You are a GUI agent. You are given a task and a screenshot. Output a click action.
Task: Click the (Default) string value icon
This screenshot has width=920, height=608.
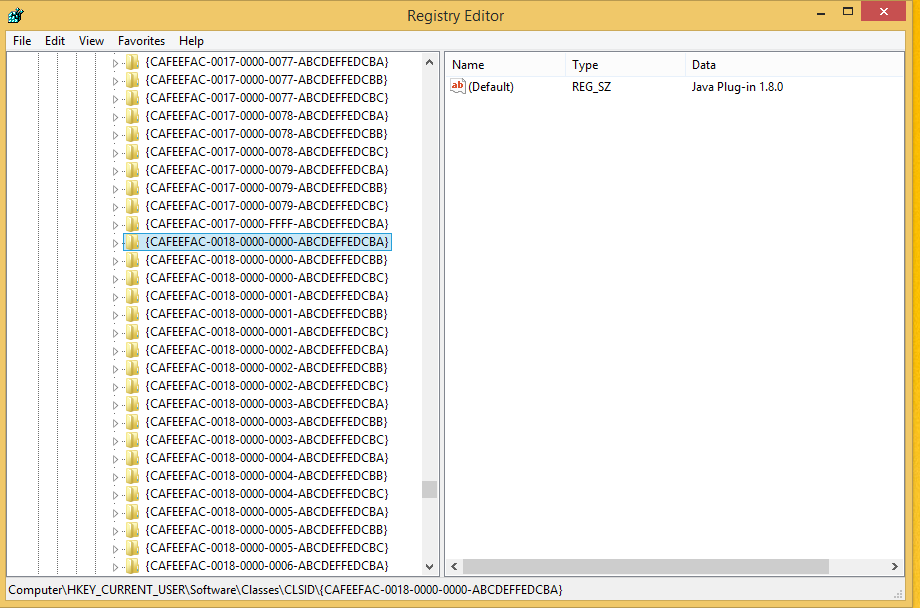pyautogui.click(x=458, y=87)
